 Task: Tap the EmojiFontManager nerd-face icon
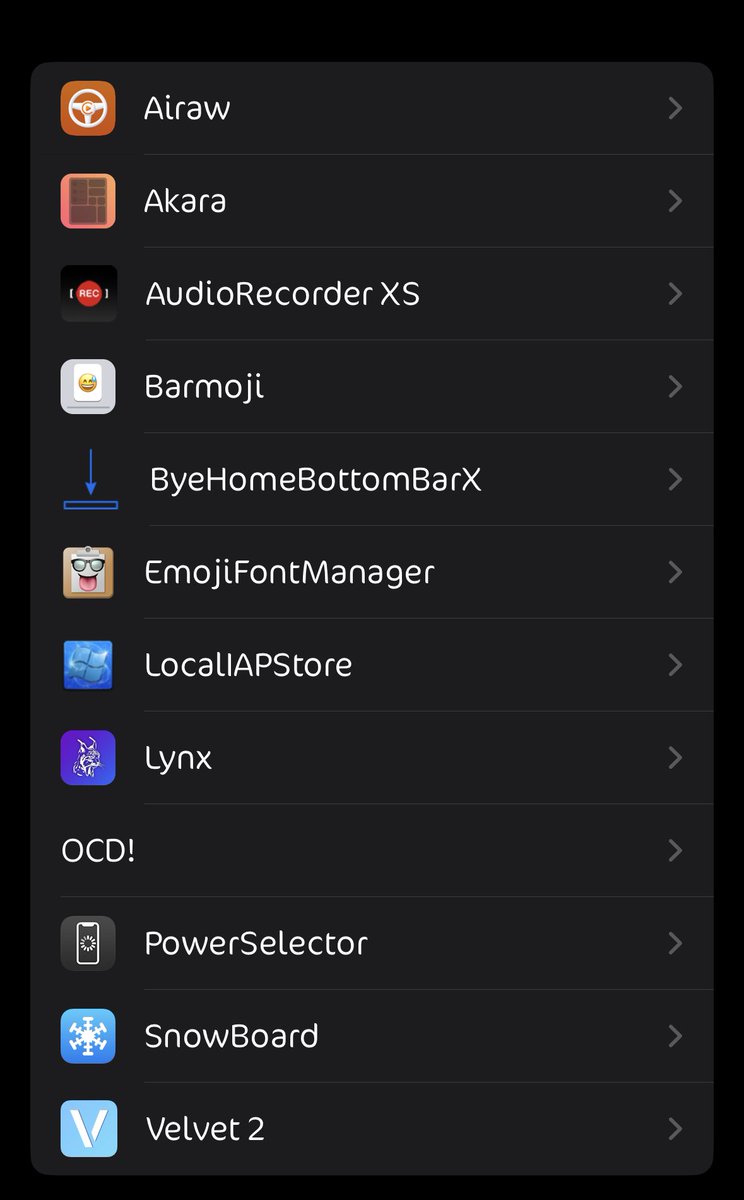pyautogui.click(x=88, y=572)
